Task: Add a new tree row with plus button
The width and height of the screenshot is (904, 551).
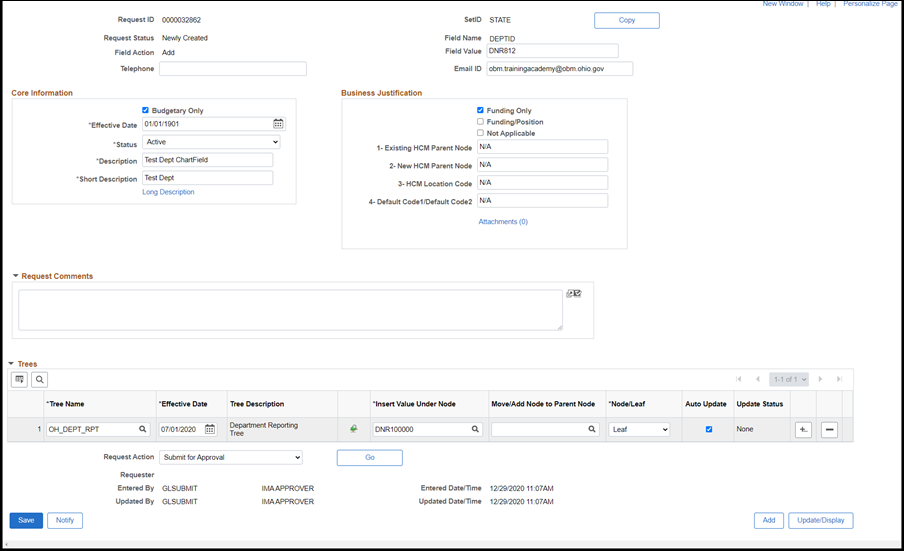Action: pos(803,430)
